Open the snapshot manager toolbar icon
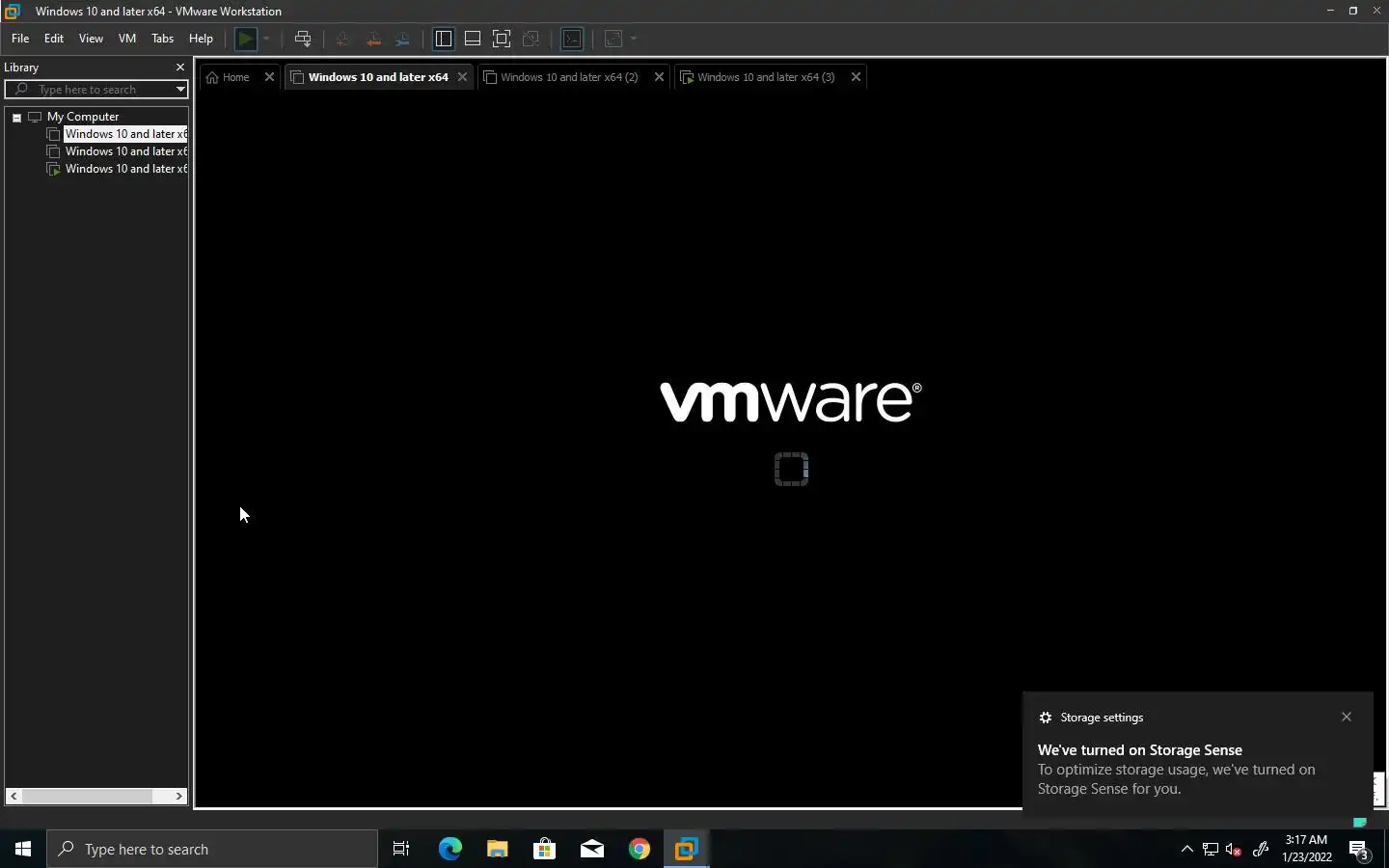Viewport: 1389px width, 868px height. (403, 39)
